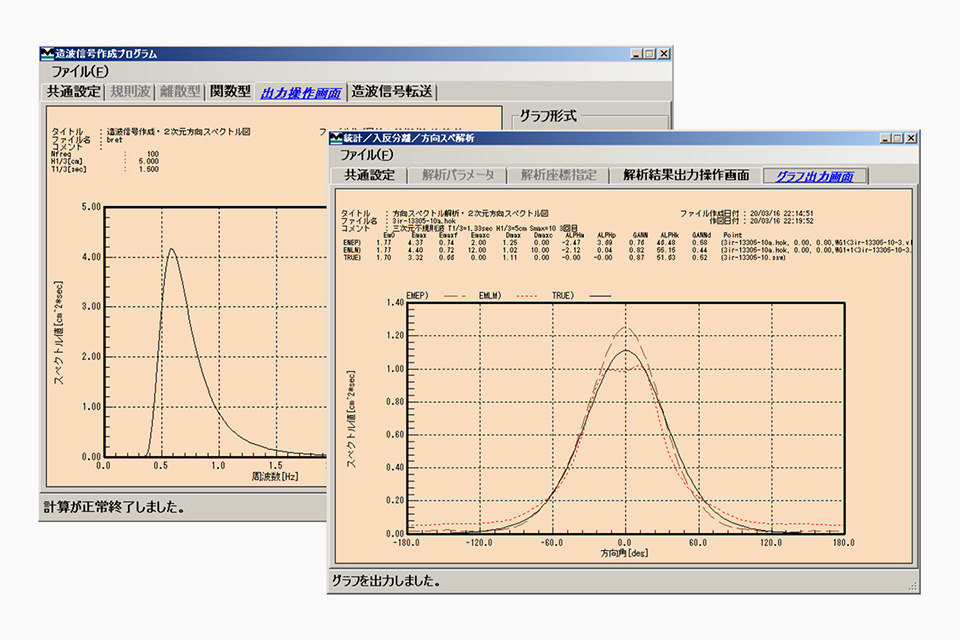Image resolution: width=960 pixels, height=640 pixels.
Task: Click the 造波信号作成プログラム title bar app icon
Action: (47, 54)
